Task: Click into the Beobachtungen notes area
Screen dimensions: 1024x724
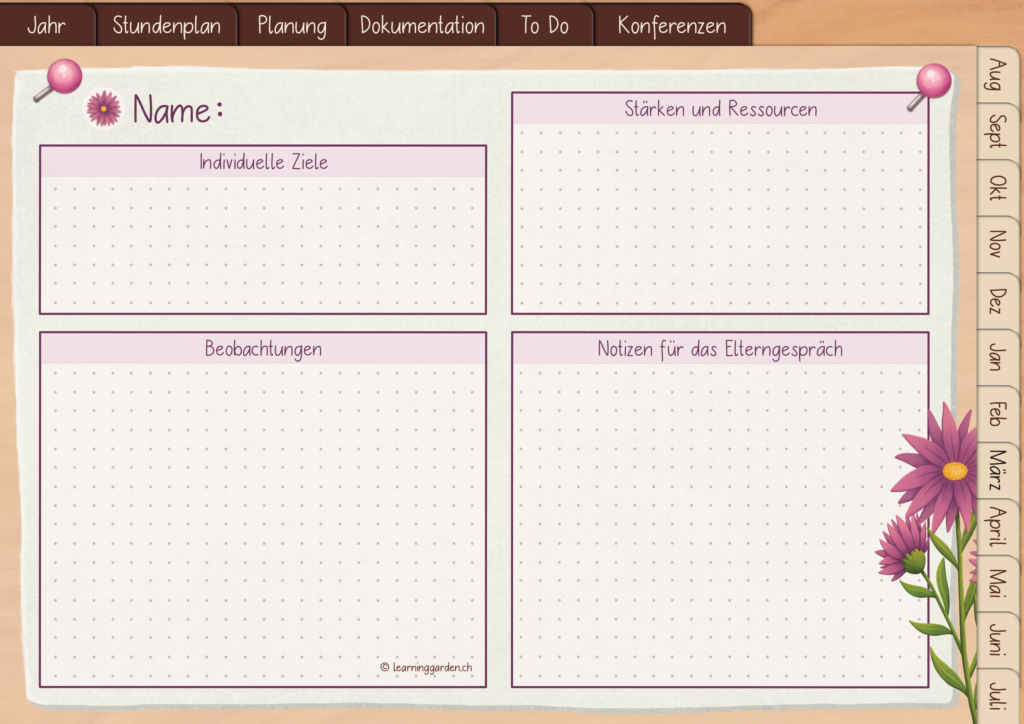Action: click(263, 524)
